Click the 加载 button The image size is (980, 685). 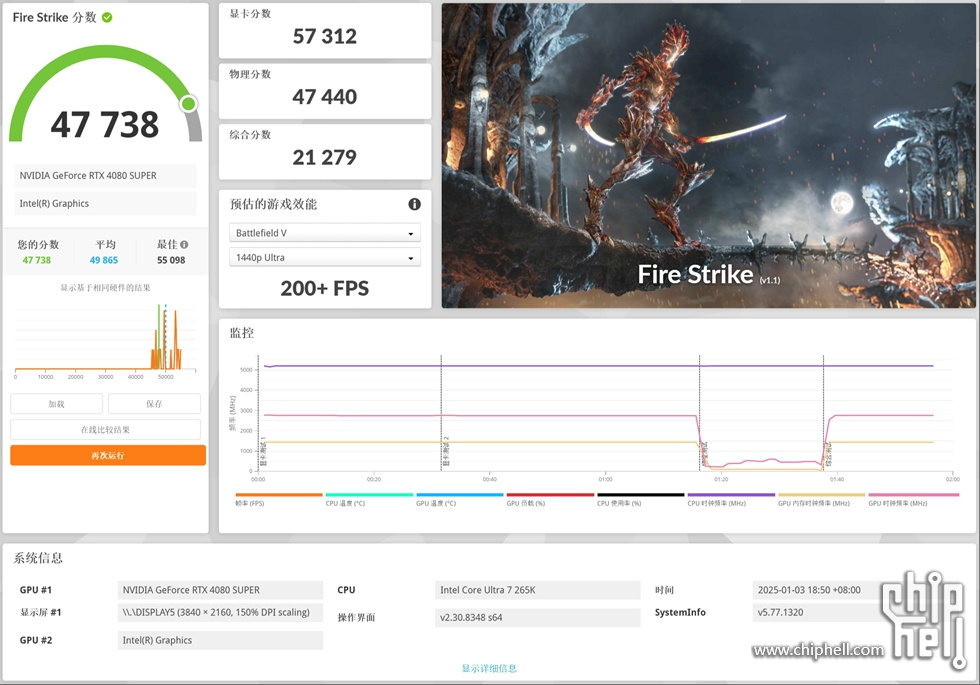coord(56,404)
